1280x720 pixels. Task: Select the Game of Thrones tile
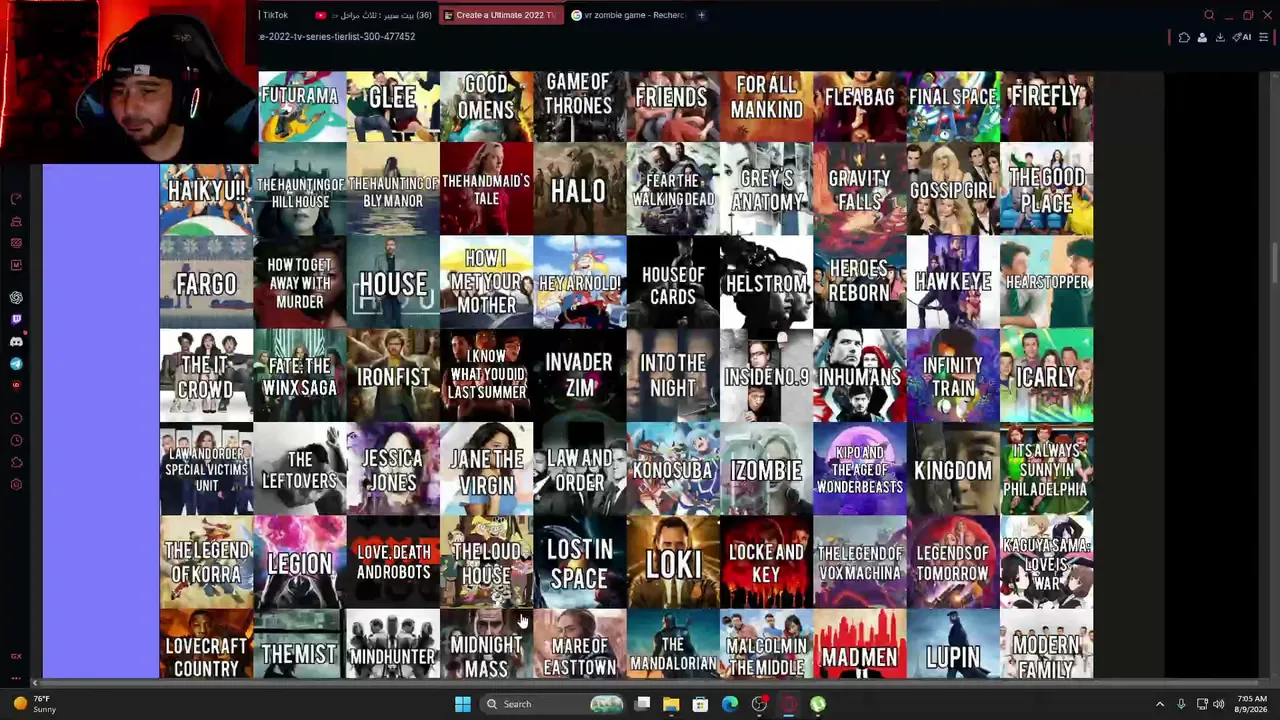579,106
